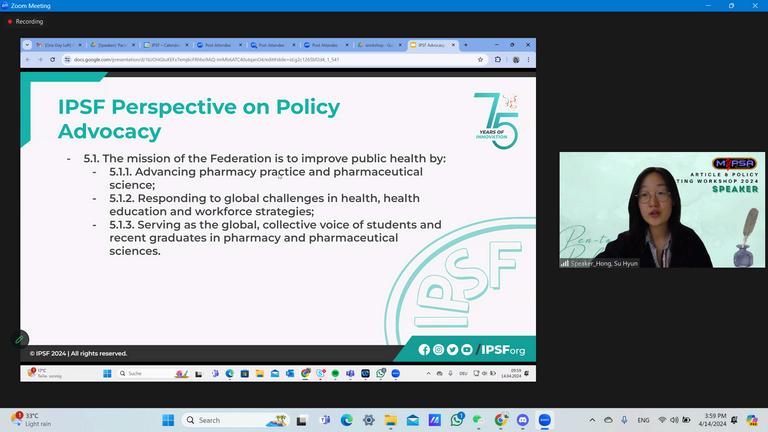Open the Instagram icon on slide footer
The image size is (768, 432).
click(x=438, y=350)
